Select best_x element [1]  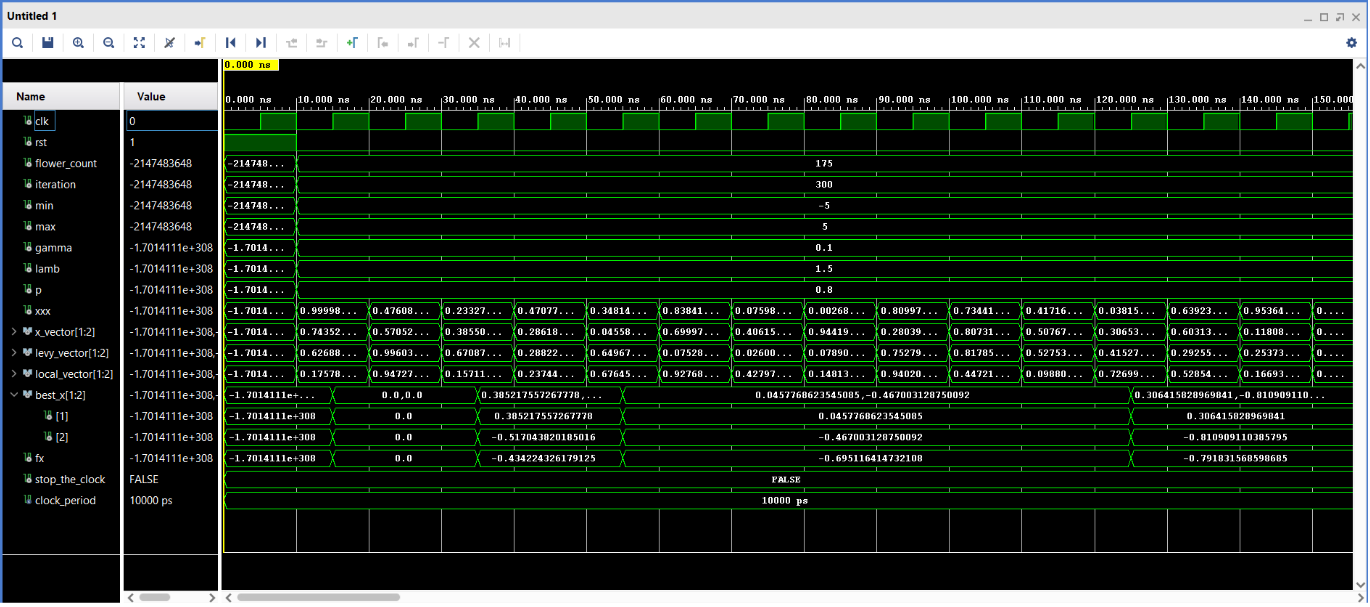[61, 415]
